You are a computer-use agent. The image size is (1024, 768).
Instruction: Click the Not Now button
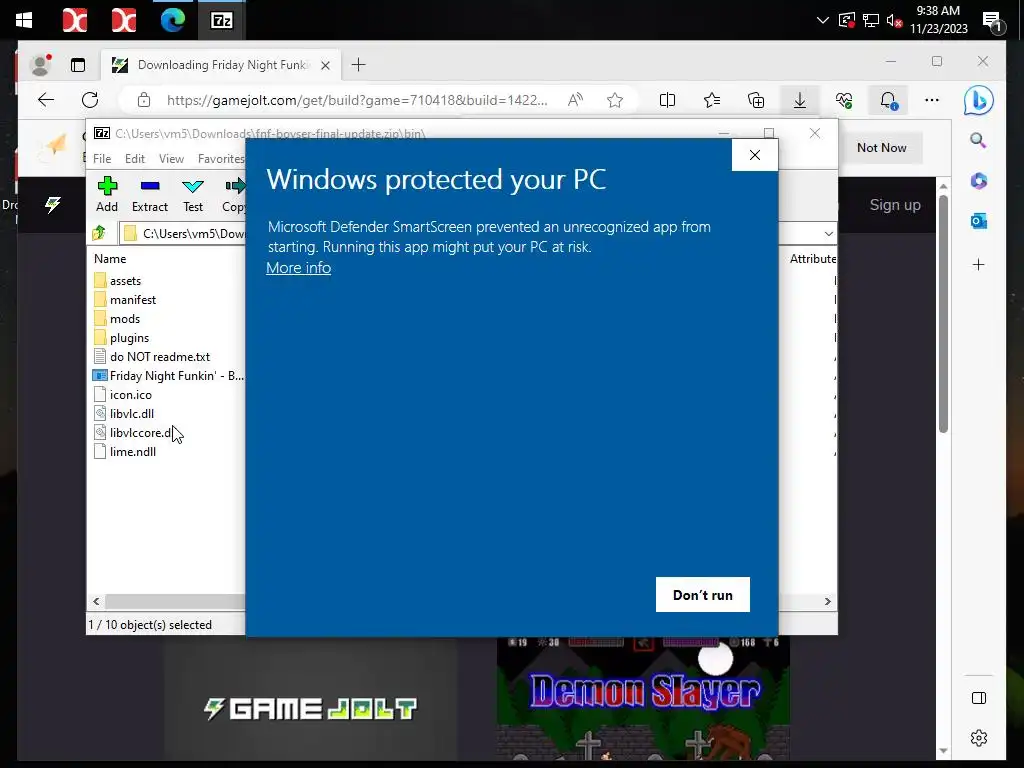(x=882, y=148)
